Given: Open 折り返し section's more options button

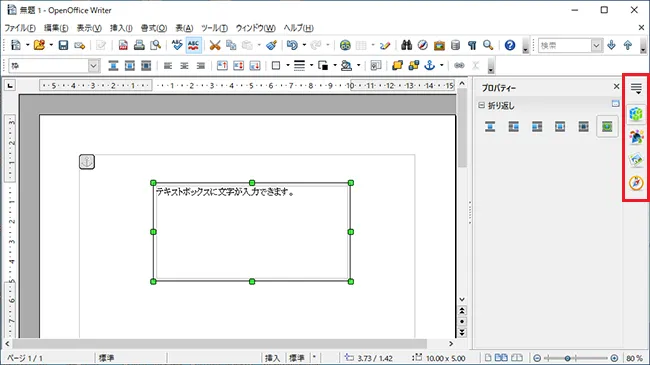Looking at the screenshot, I should pos(616,103).
